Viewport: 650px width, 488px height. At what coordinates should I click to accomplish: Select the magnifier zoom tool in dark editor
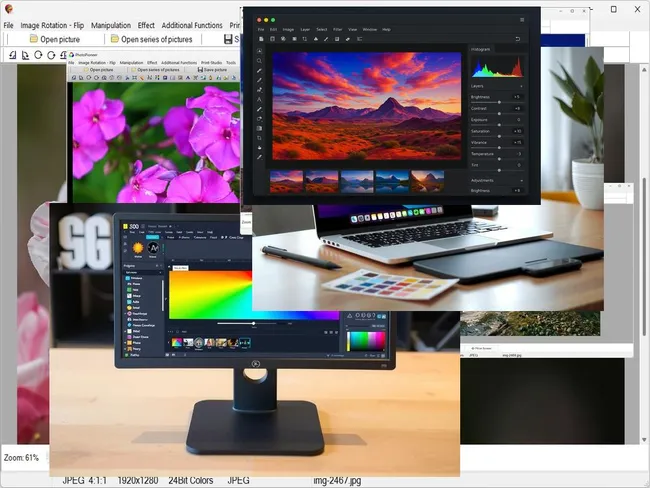tap(260, 61)
